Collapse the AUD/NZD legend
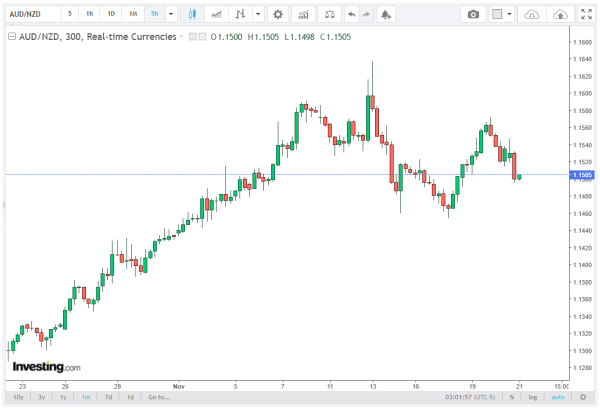 point(10,36)
